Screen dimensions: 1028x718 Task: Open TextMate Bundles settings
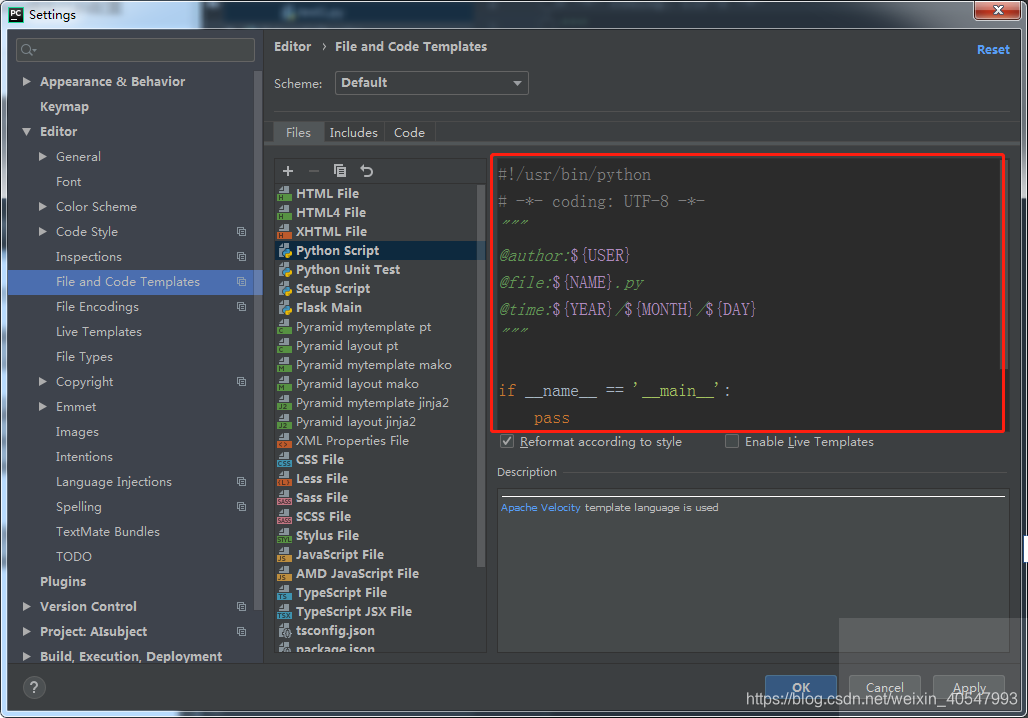pyautogui.click(x=108, y=532)
